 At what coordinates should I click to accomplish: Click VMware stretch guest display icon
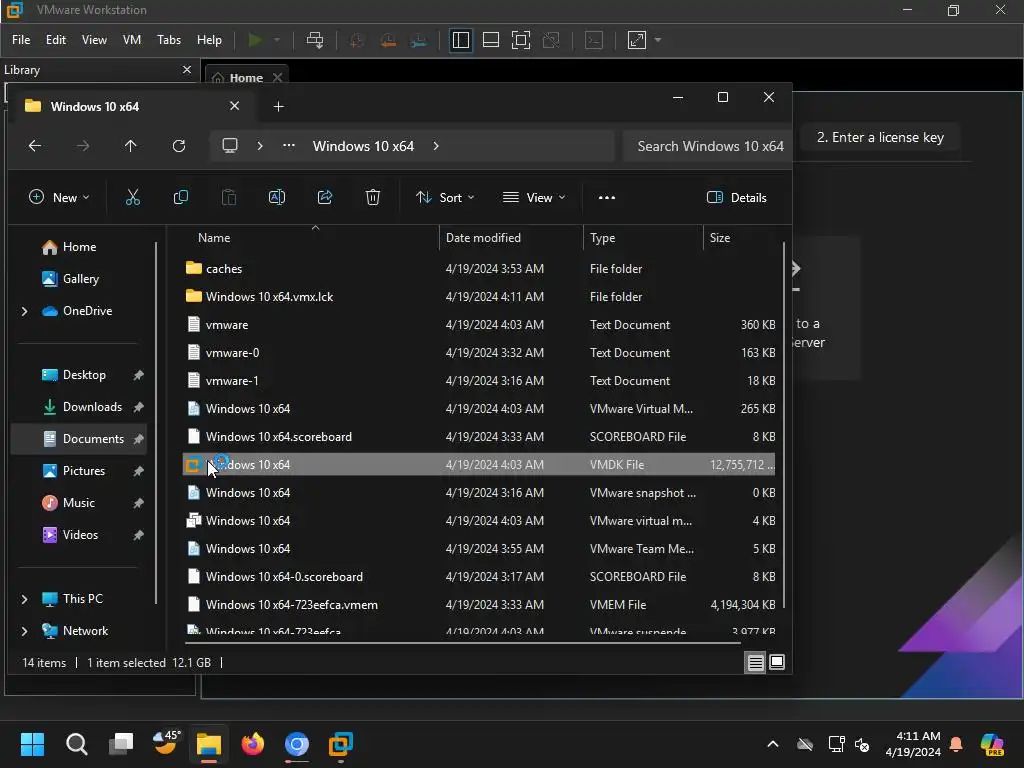[x=637, y=40]
